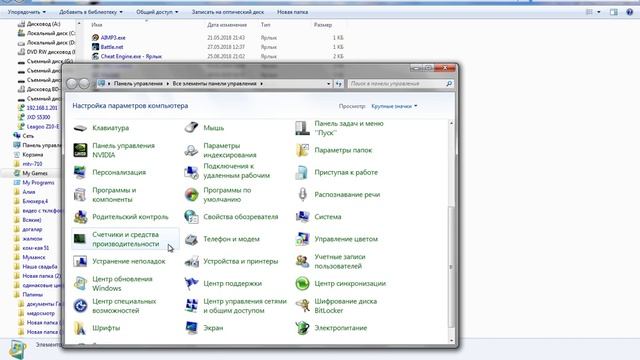
Task: Open Учетные записи пользователей icon
Action: (302, 261)
